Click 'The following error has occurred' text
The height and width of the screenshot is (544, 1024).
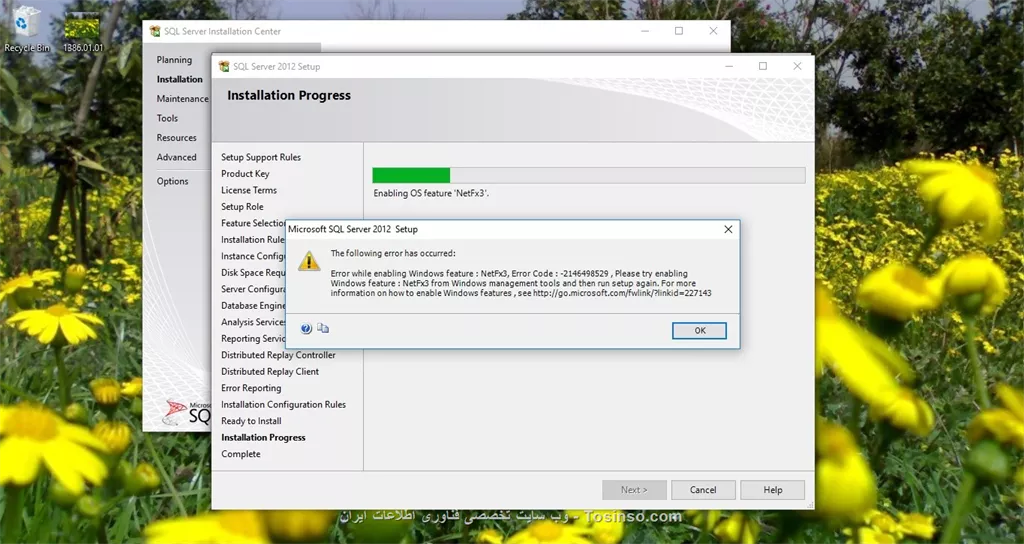[x=392, y=253]
